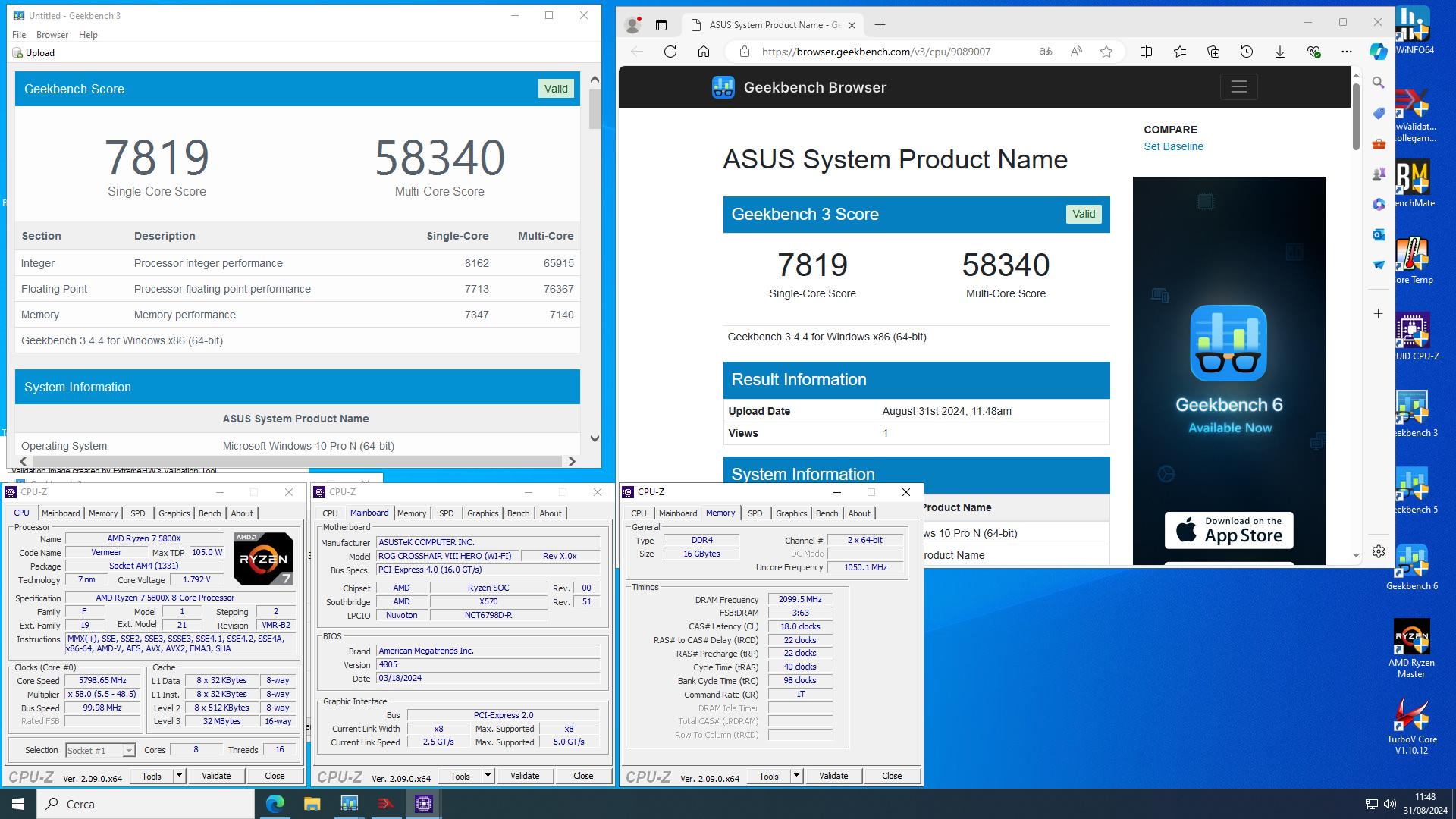This screenshot has height=819, width=1456.
Task: Click Close button in Mainboard CPU-Z window
Action: [583, 776]
